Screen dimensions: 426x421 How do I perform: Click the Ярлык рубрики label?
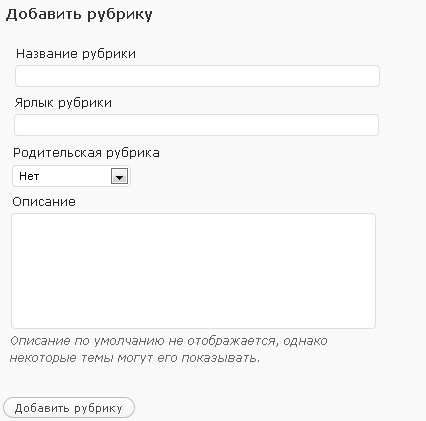click(x=63, y=103)
